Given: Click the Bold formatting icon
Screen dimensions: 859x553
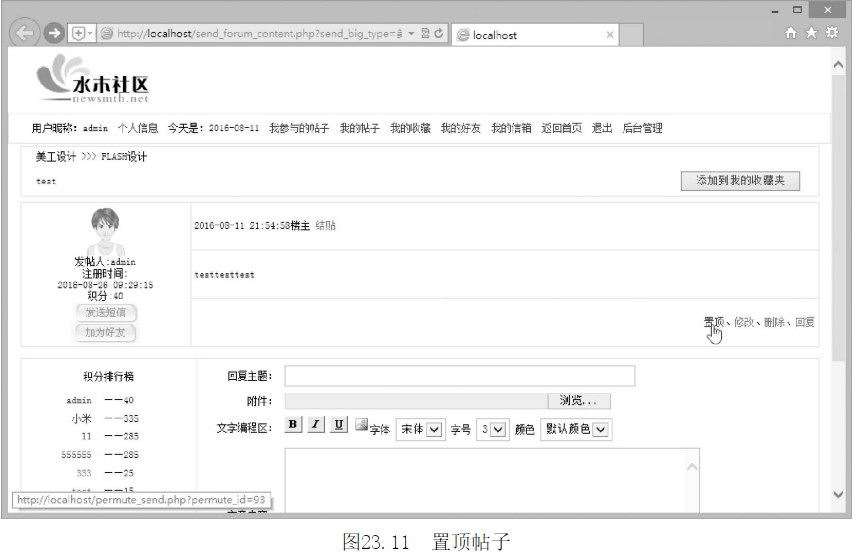Looking at the screenshot, I should coord(293,425).
